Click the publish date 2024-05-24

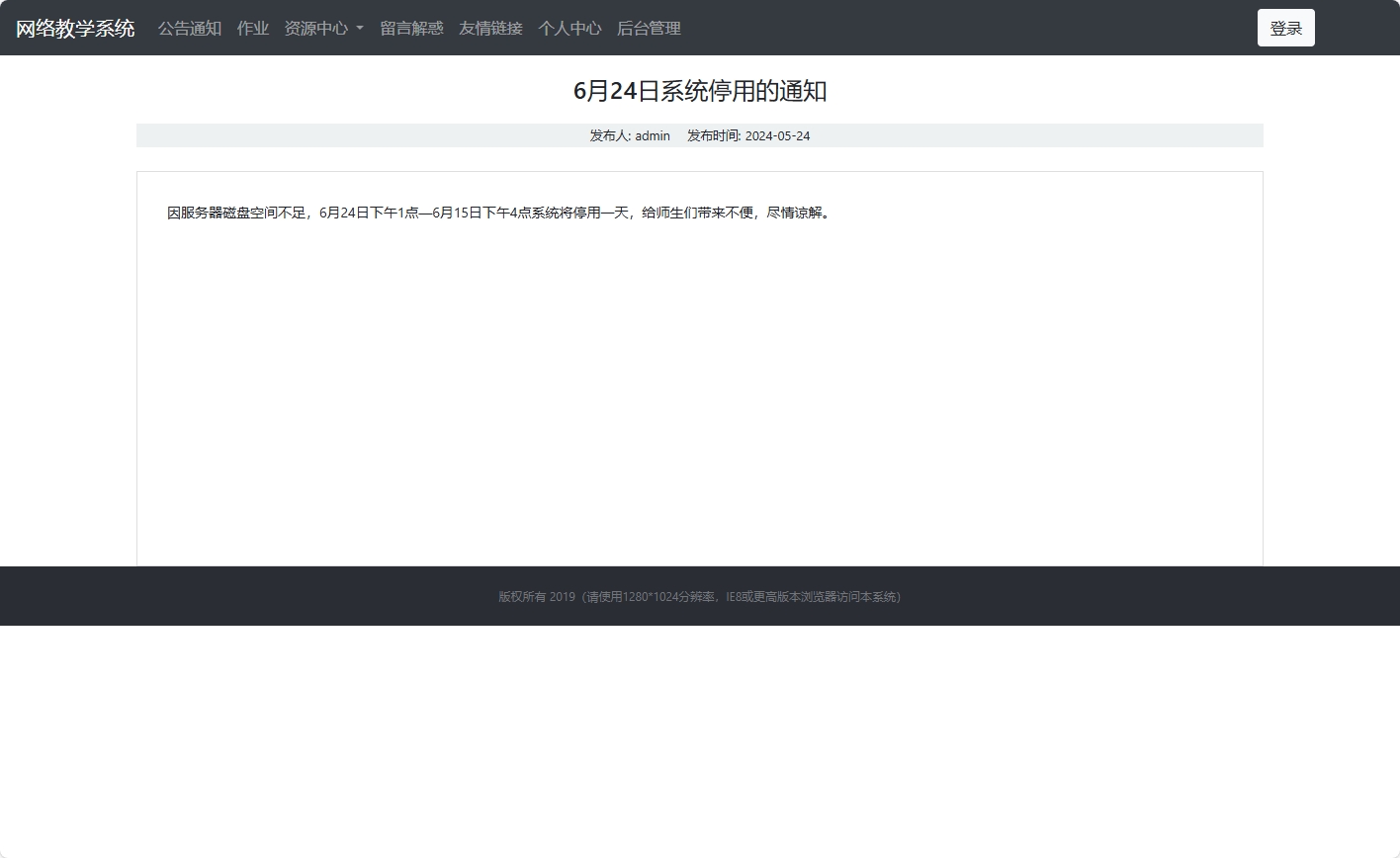[x=777, y=135]
